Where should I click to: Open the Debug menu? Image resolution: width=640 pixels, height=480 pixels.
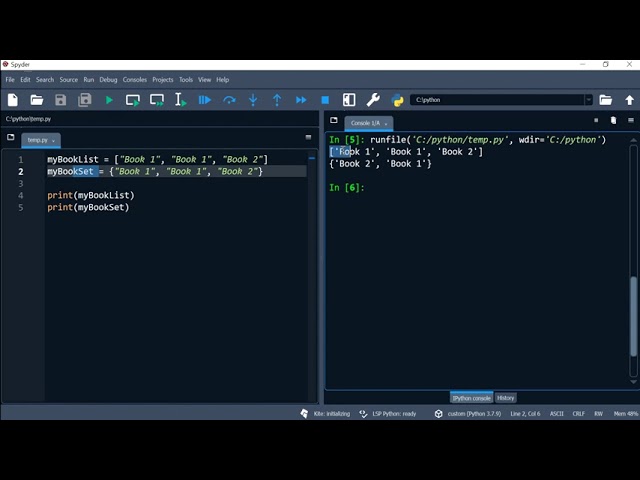(x=108, y=80)
